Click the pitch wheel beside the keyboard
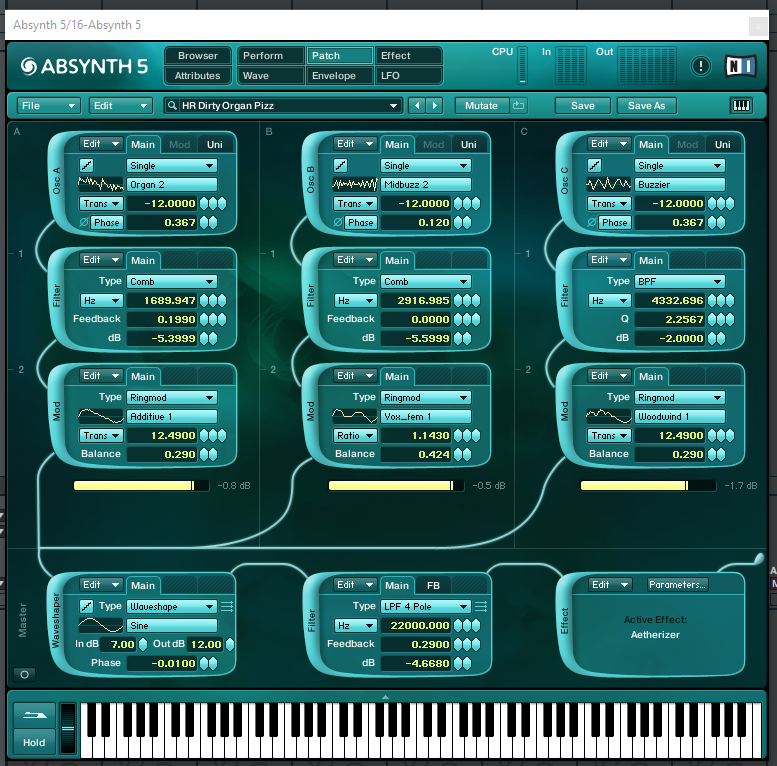 click(68, 728)
